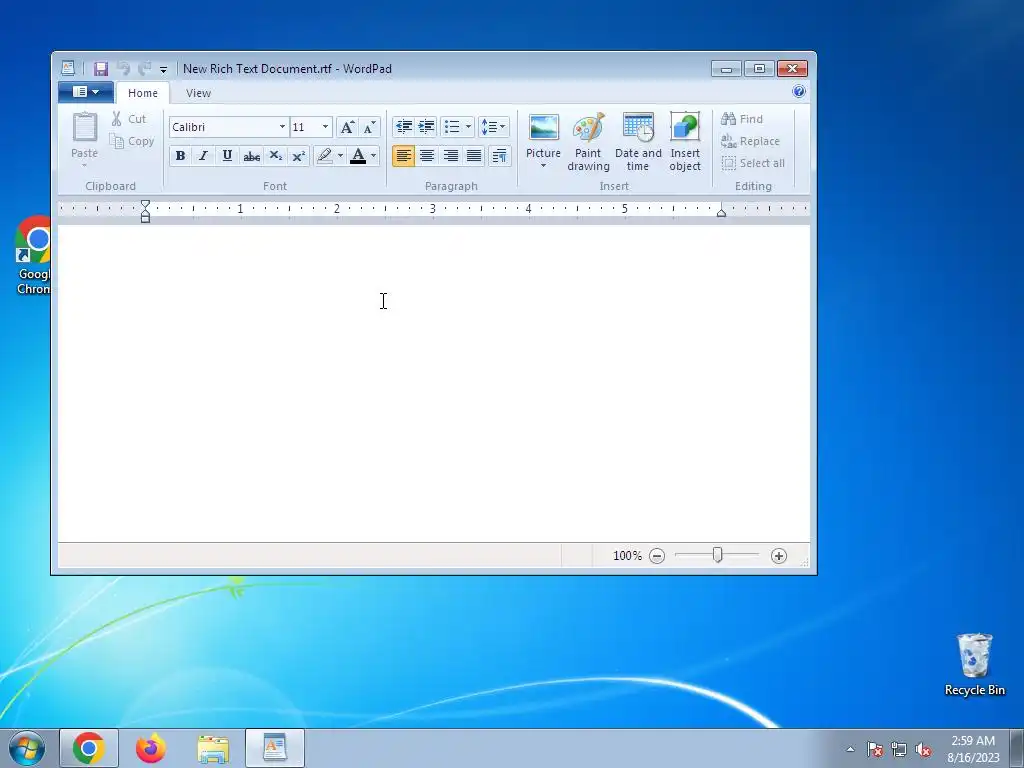
Task: Open the Windows Start menu
Action: pyautogui.click(x=27, y=748)
